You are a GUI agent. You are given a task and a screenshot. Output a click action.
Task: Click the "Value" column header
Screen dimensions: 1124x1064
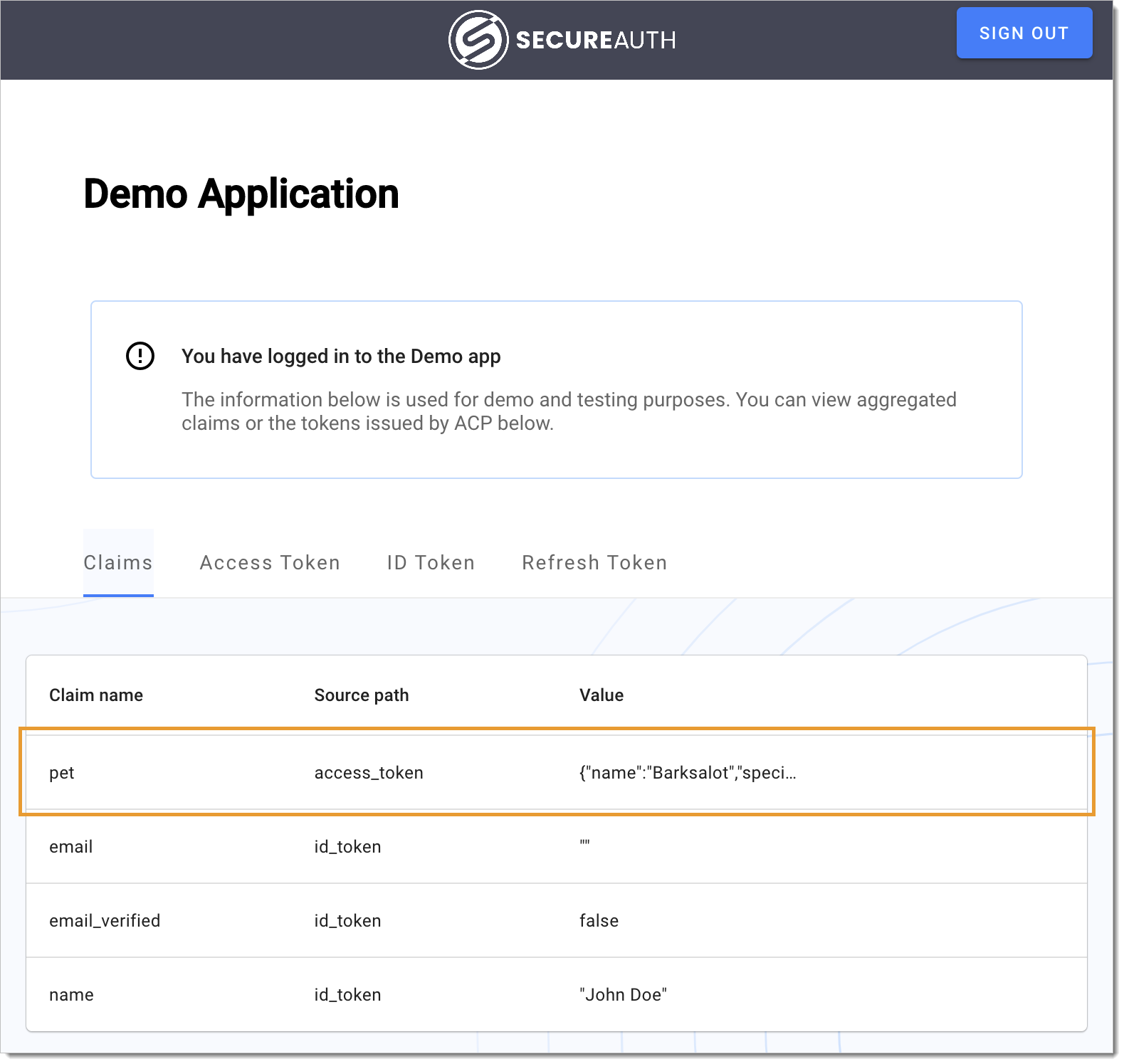602,695
